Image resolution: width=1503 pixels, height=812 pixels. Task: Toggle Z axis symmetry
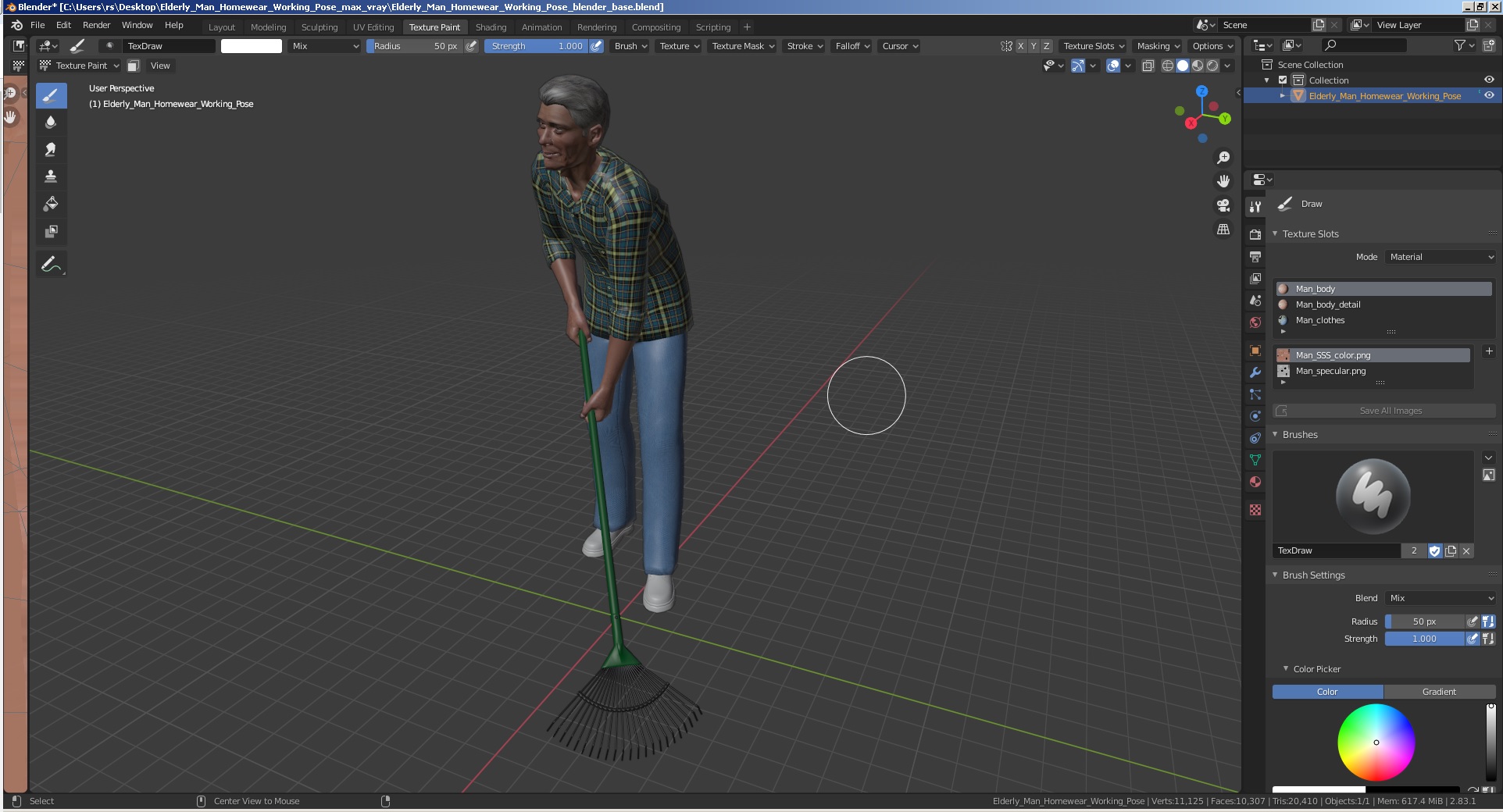pyautogui.click(x=1047, y=46)
